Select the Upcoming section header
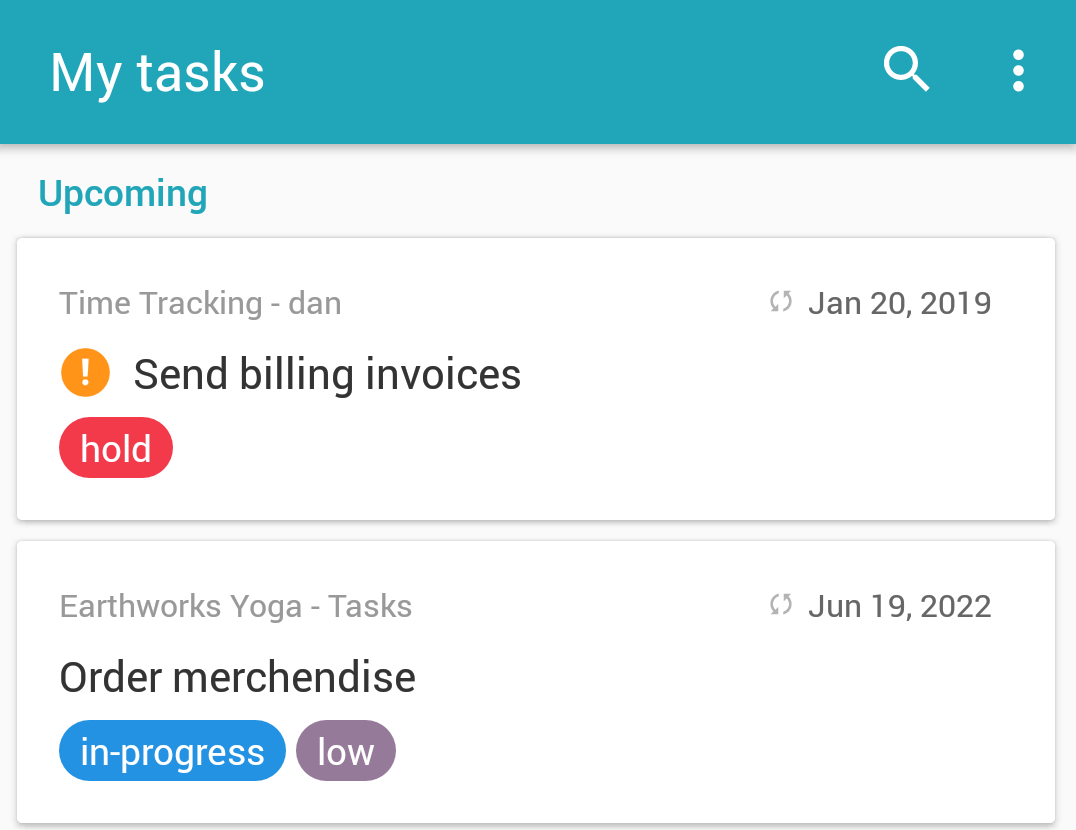 [123, 194]
